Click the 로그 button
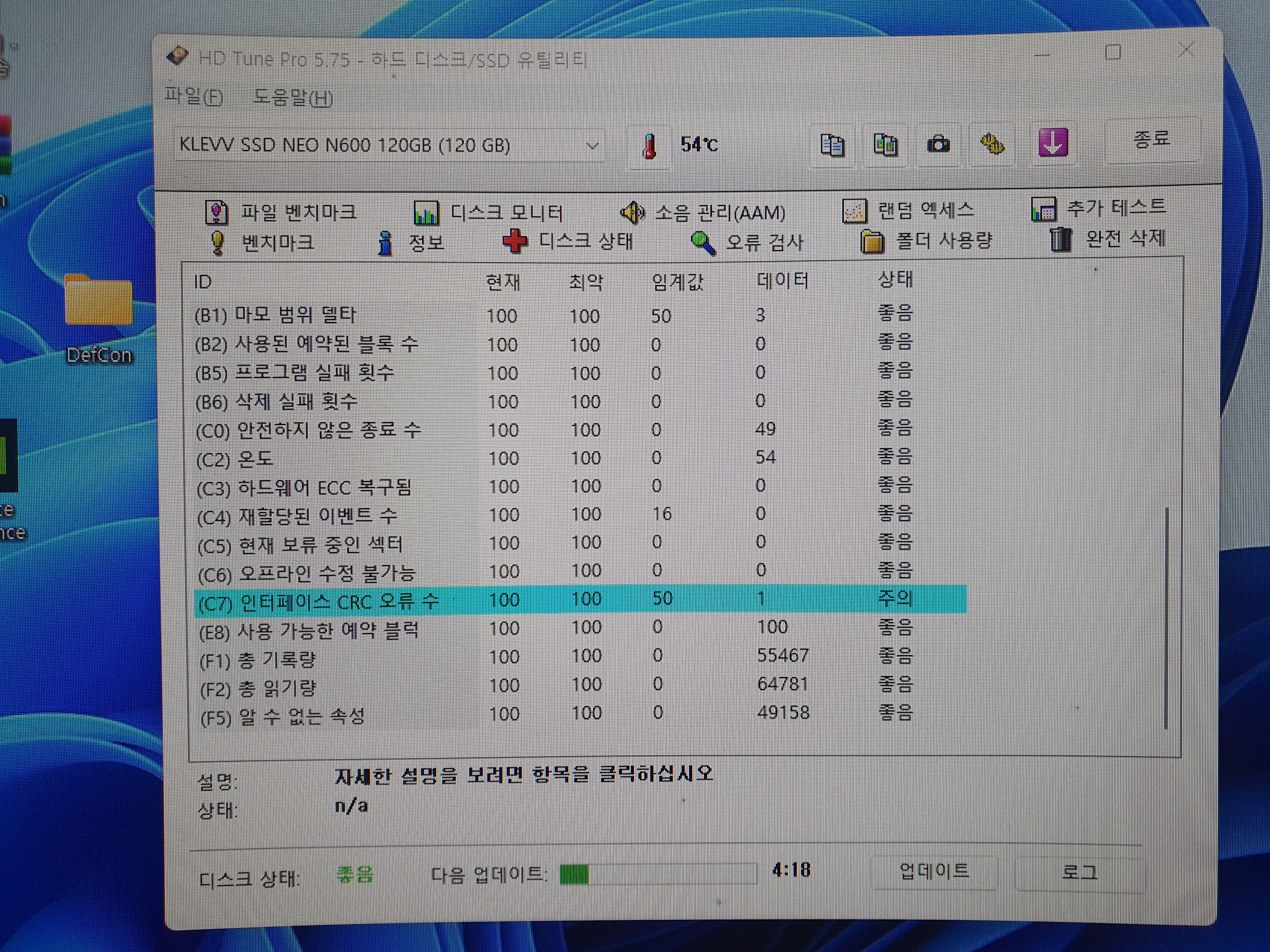The height and width of the screenshot is (952, 1270). [x=1079, y=873]
